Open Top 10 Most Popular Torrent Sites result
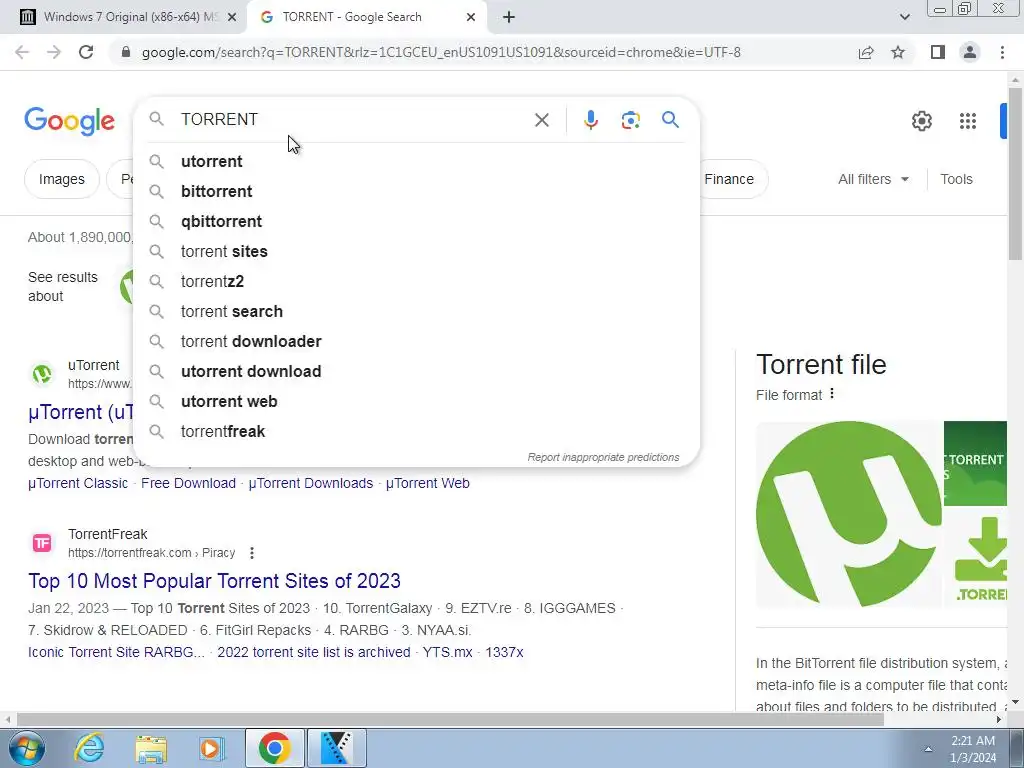This screenshot has height=768, width=1024. coord(214,581)
